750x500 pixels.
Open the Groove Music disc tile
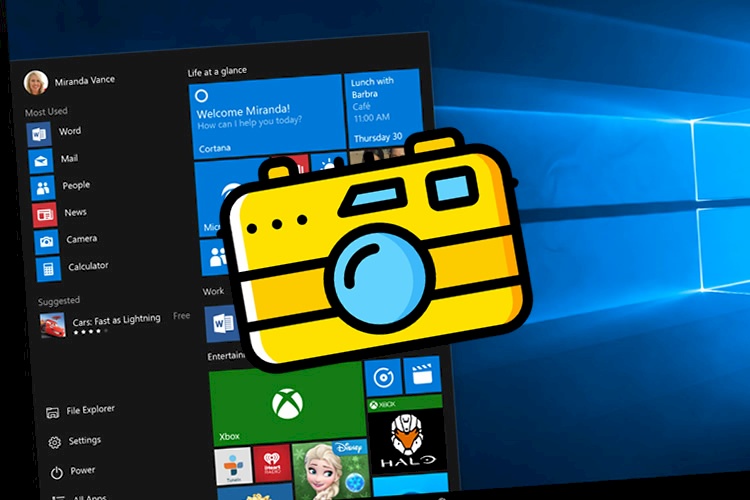coord(383,378)
